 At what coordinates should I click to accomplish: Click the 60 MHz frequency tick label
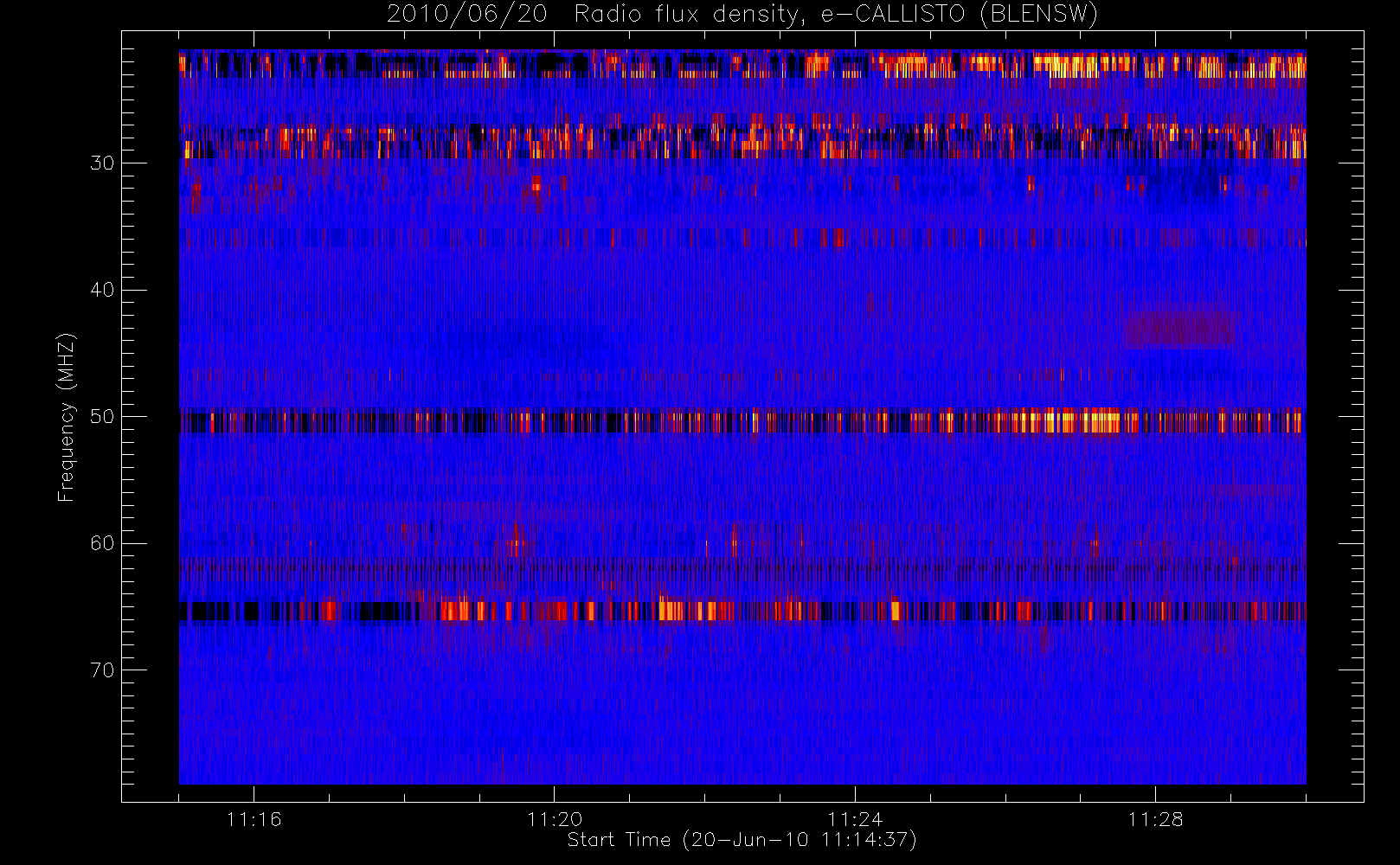(102, 543)
